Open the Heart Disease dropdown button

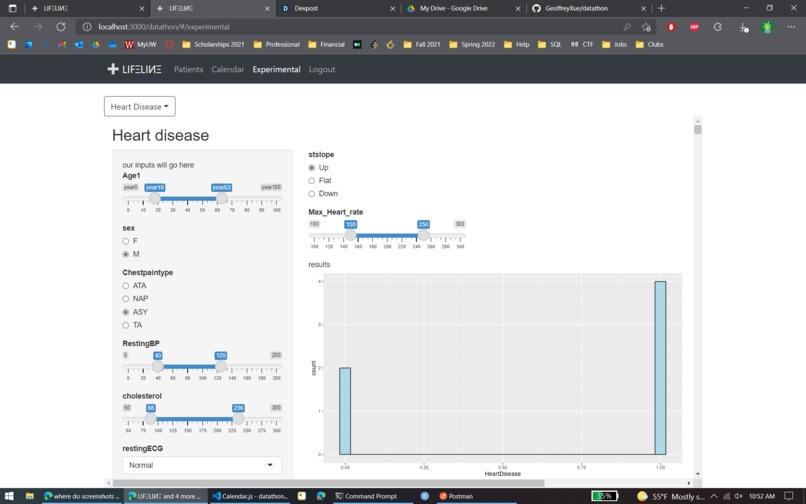(140, 106)
